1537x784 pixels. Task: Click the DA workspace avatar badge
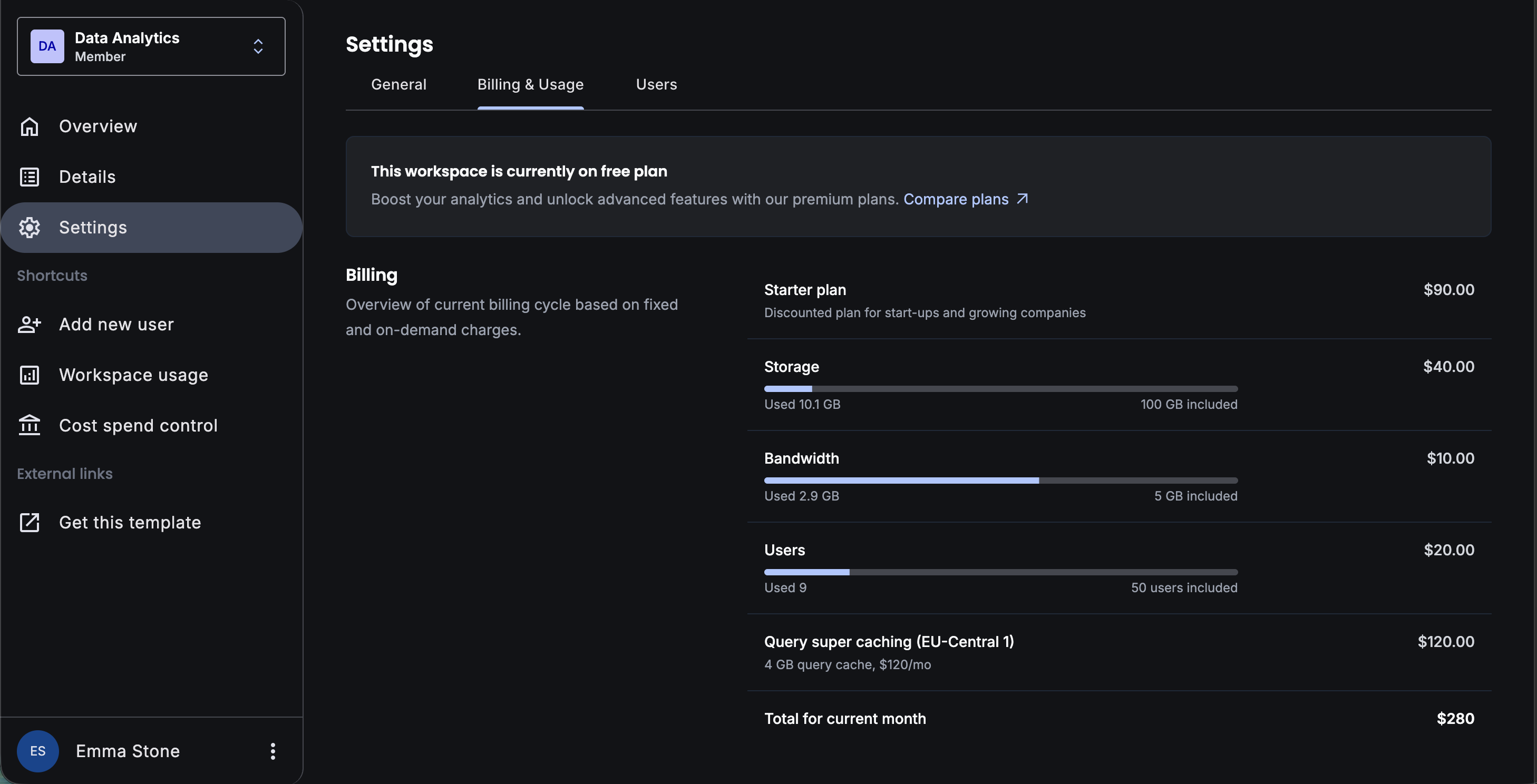(47, 46)
